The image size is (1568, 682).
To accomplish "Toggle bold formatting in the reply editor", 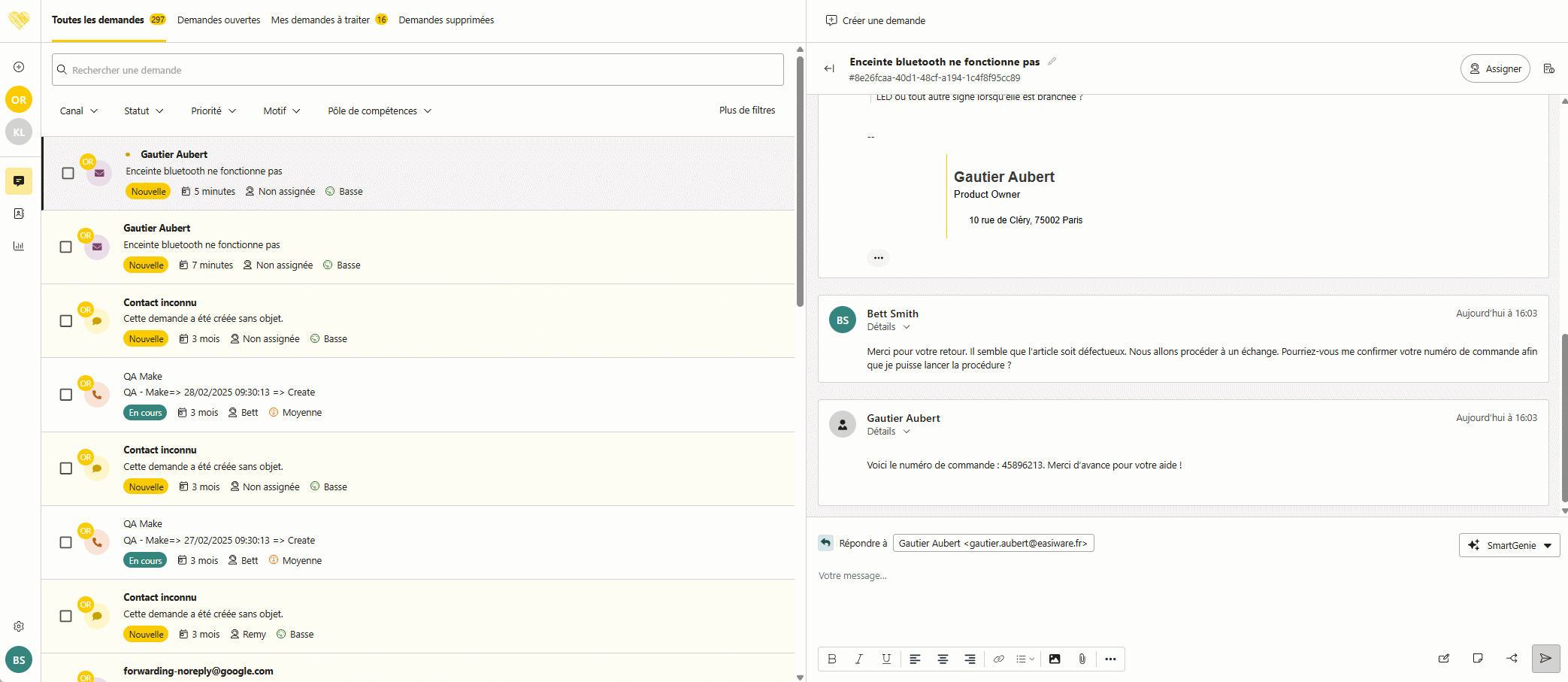I will point(832,659).
